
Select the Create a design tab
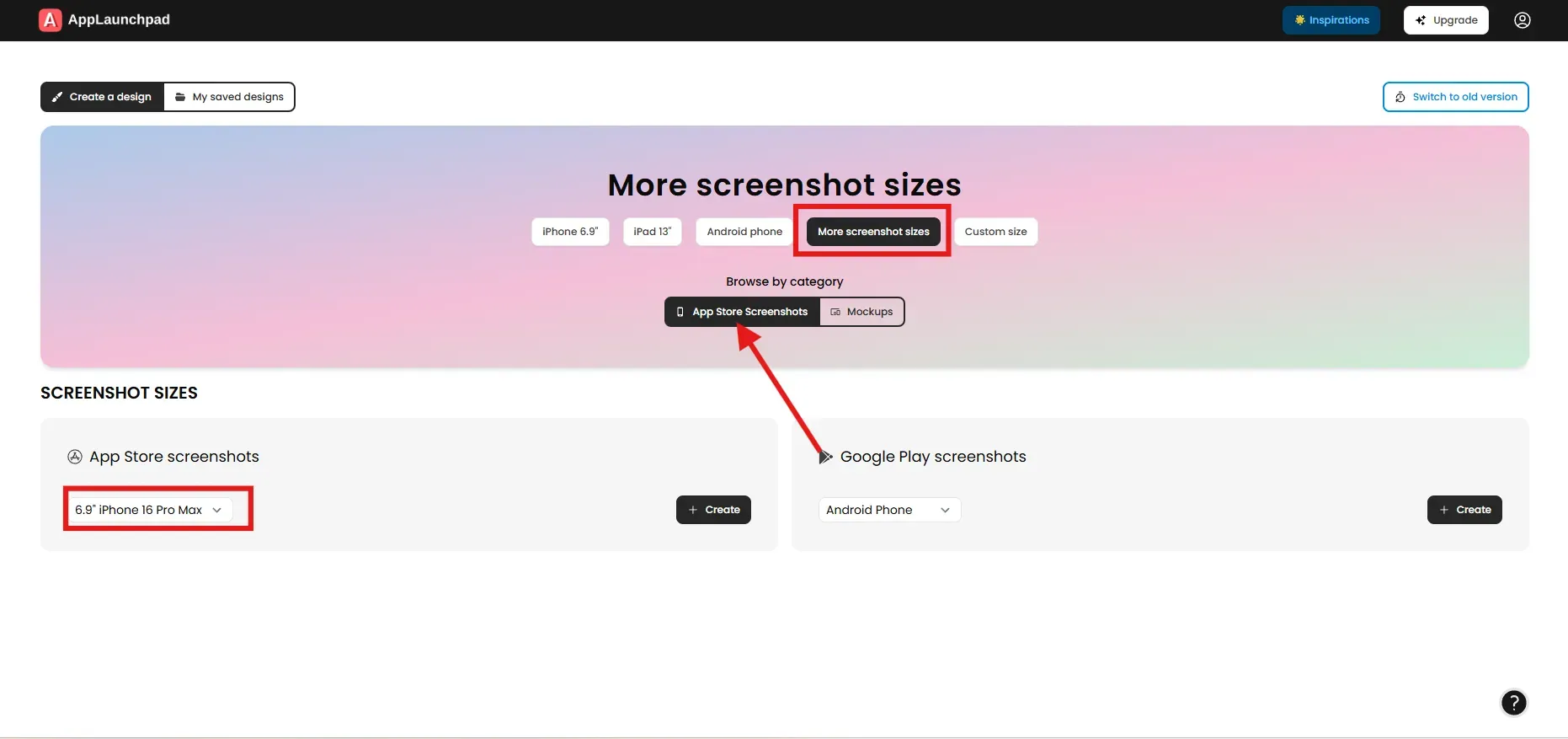pyautogui.click(x=102, y=97)
